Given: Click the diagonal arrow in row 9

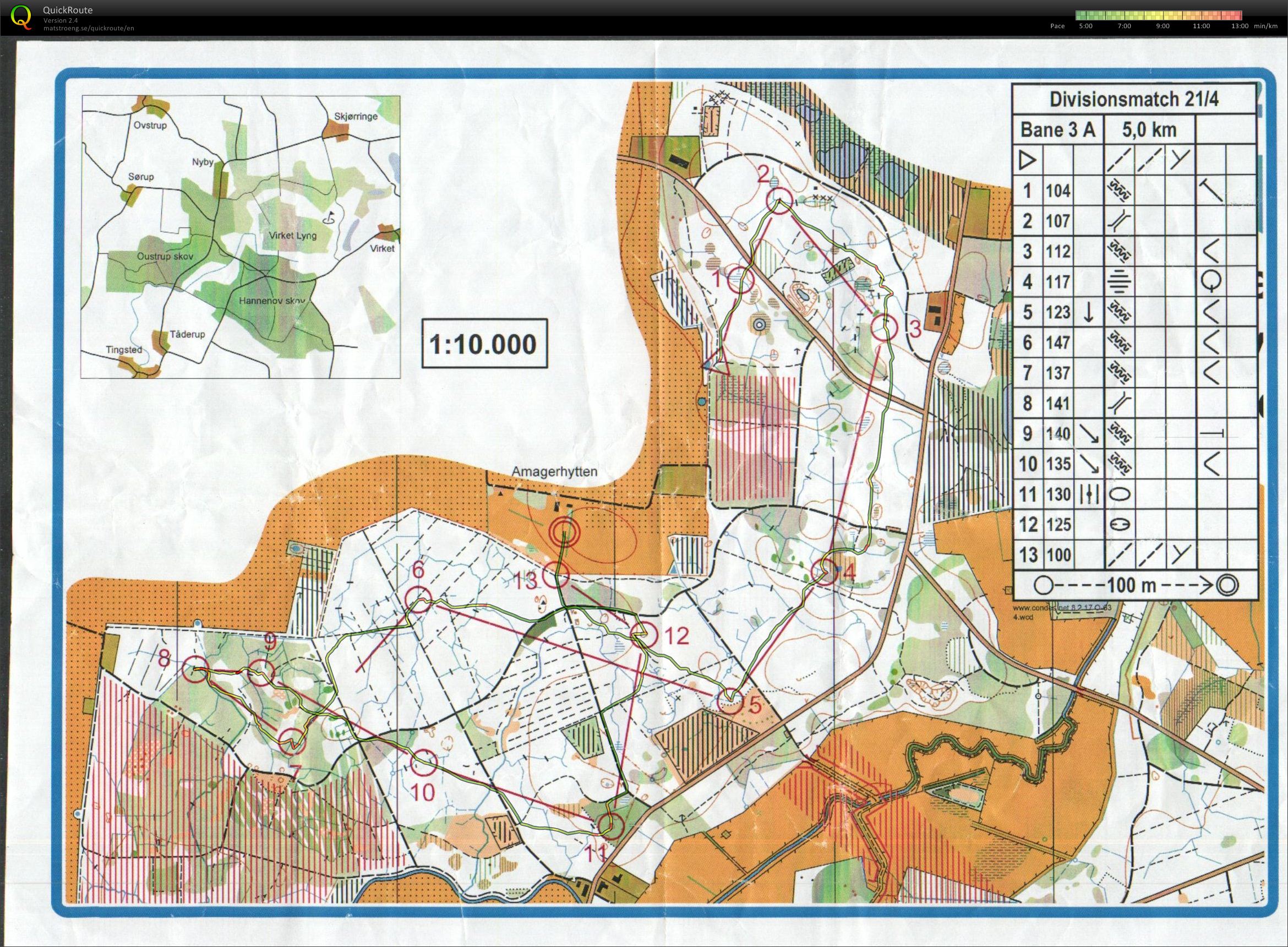Looking at the screenshot, I should [x=1089, y=433].
